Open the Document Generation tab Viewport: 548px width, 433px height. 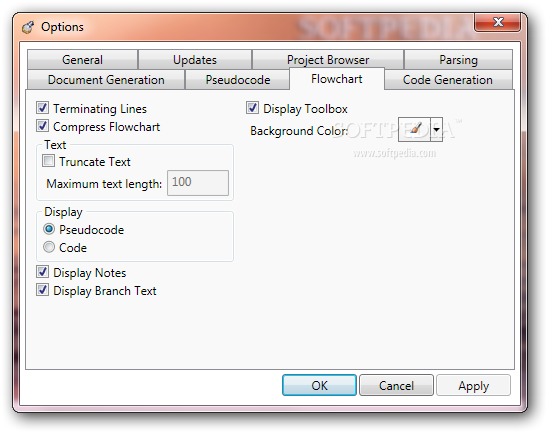pyautogui.click(x=106, y=80)
